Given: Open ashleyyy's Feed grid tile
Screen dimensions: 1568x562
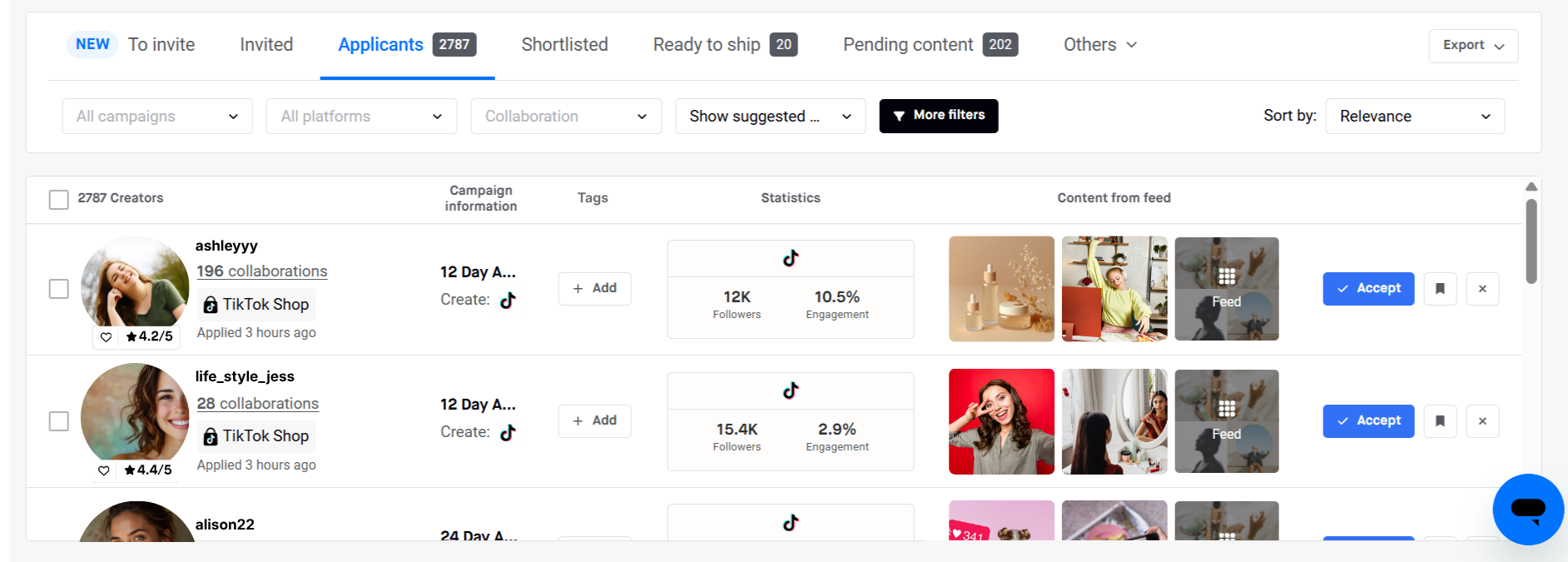Looking at the screenshot, I should point(1227,289).
